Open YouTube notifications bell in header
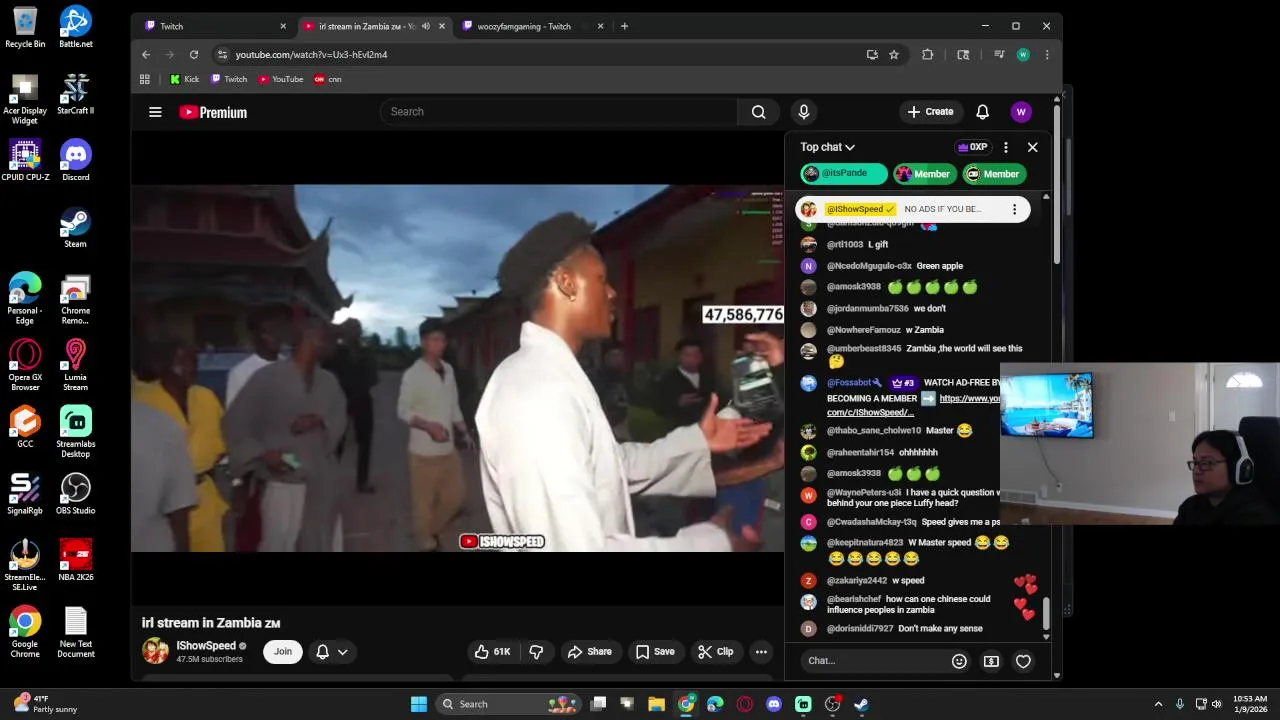This screenshot has height=720, width=1280. (982, 112)
